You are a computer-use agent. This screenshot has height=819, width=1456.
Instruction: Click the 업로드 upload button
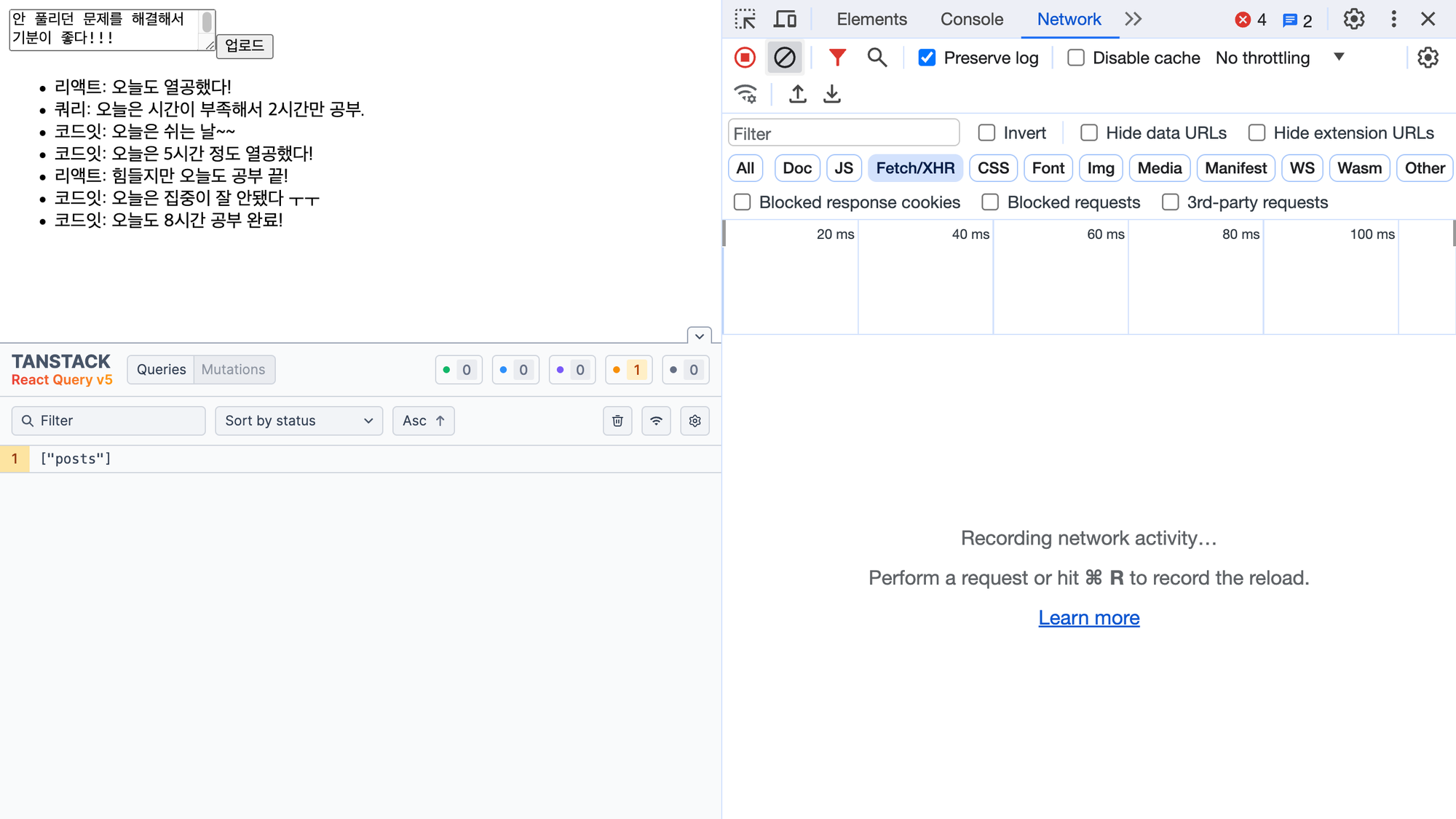[245, 46]
